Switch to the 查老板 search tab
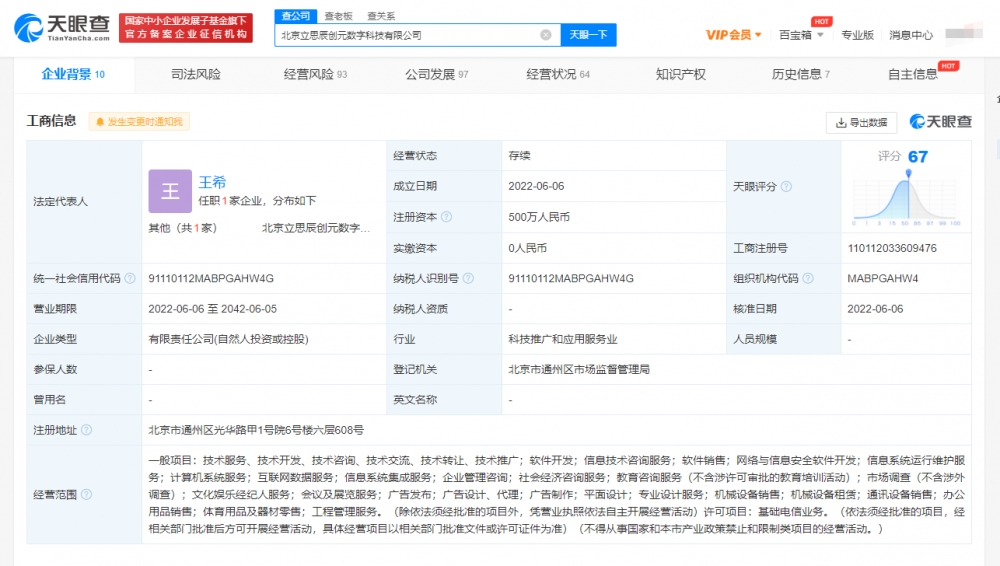The image size is (1000, 566). click(x=338, y=16)
